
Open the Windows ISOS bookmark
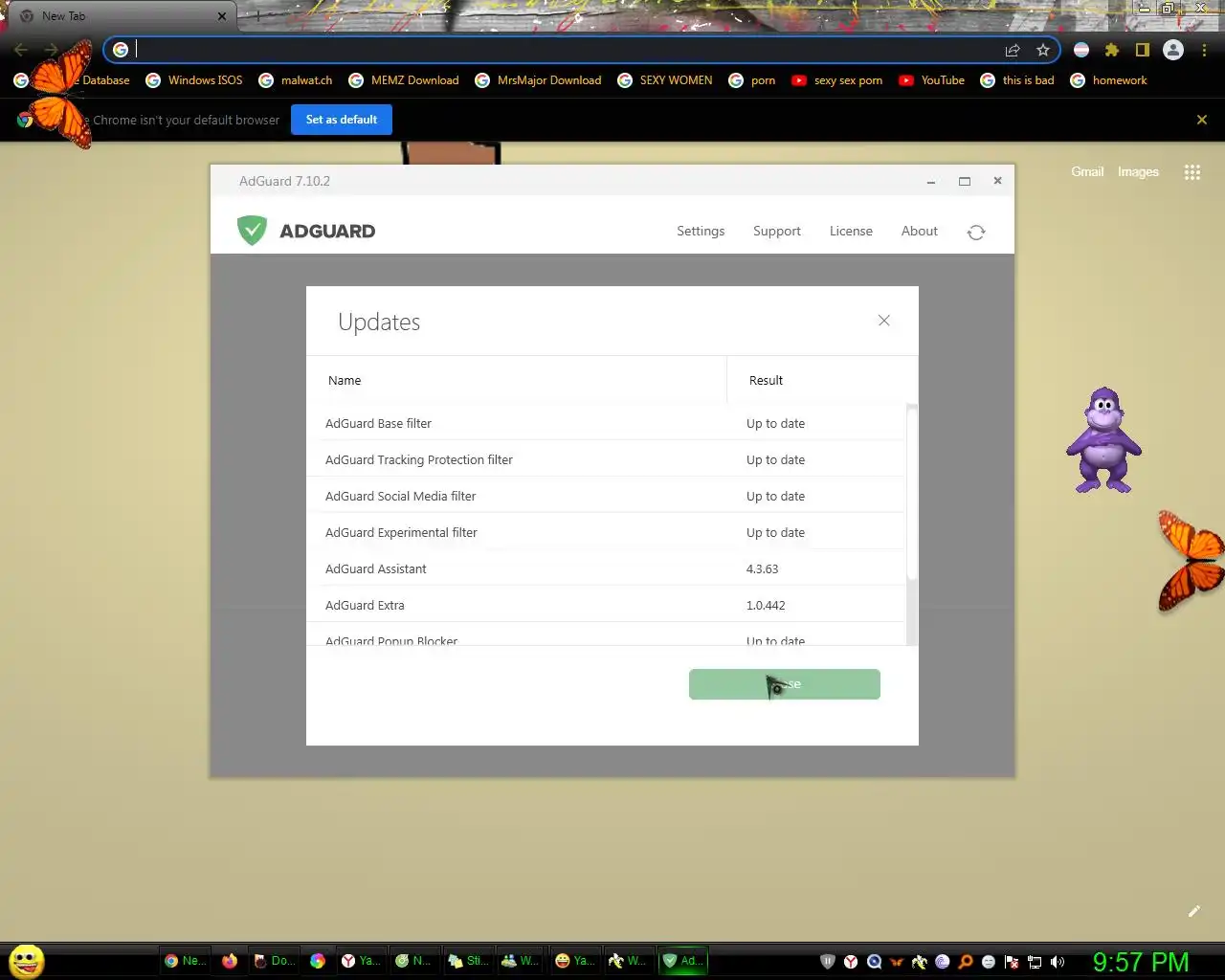click(194, 80)
